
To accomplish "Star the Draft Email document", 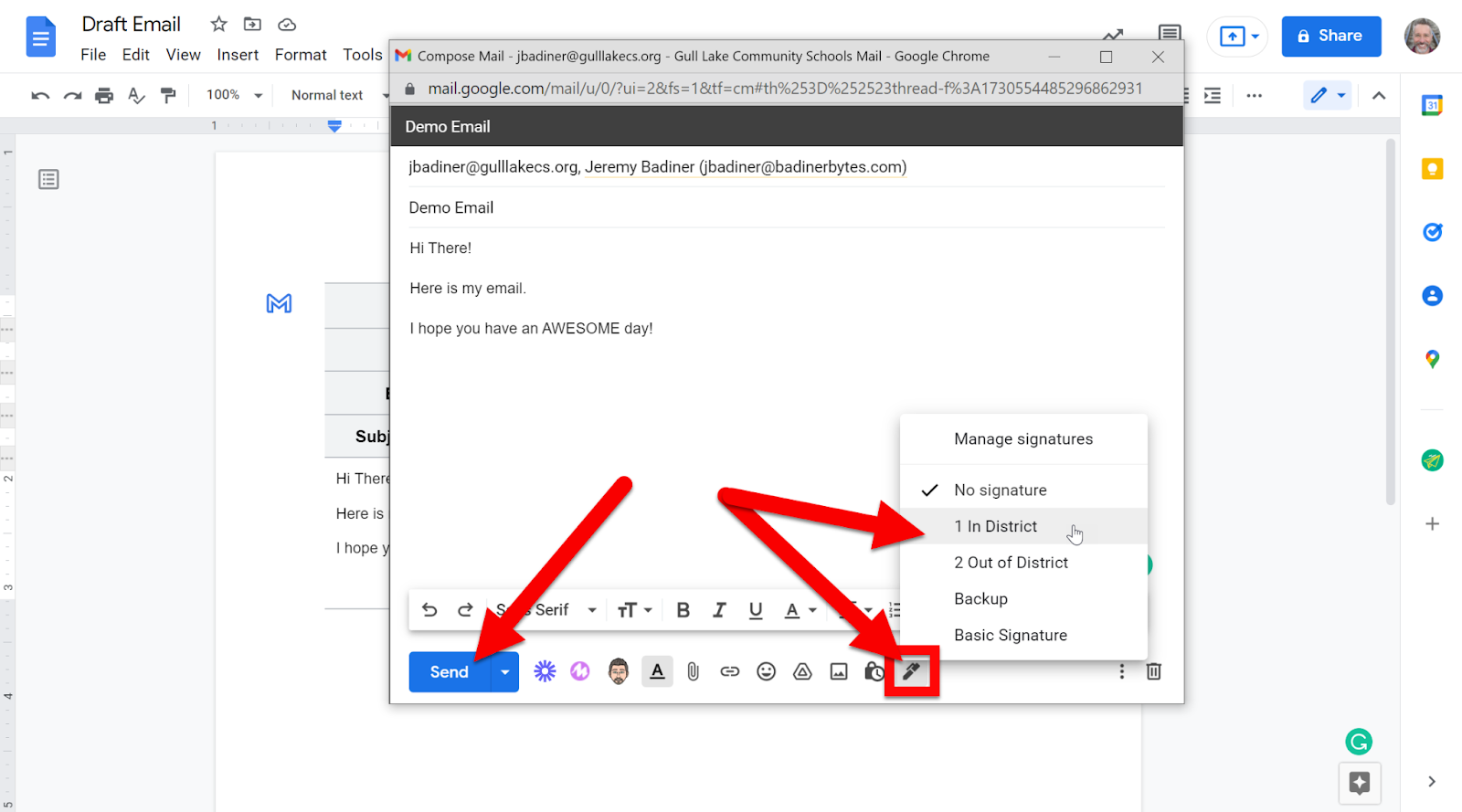I will pyautogui.click(x=218, y=24).
